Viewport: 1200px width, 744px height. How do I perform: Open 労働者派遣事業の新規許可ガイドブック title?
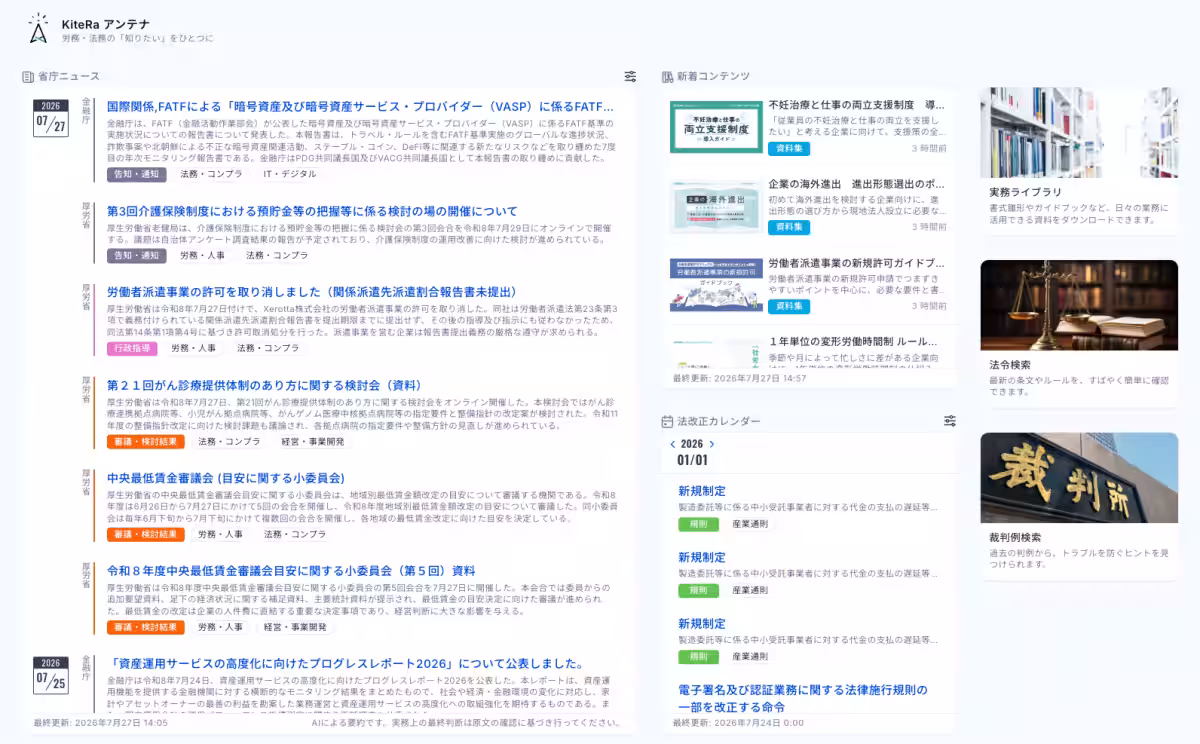(x=857, y=262)
